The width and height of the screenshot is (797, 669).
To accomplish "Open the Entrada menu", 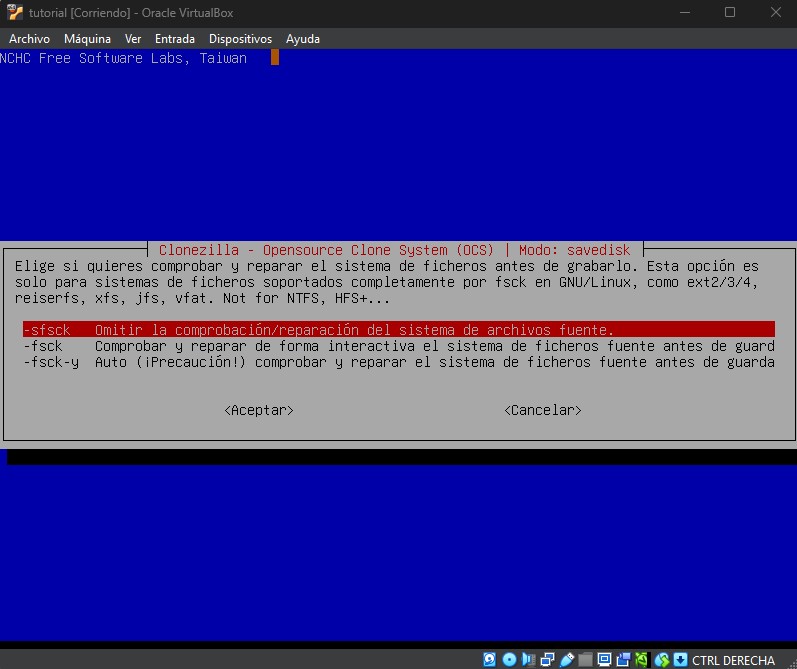I will pyautogui.click(x=175, y=39).
